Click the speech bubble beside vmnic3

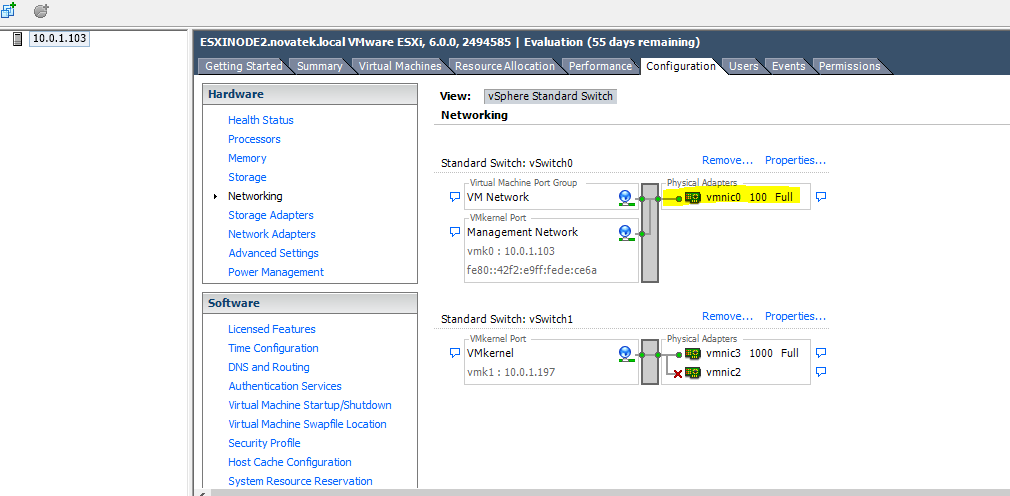pos(821,353)
